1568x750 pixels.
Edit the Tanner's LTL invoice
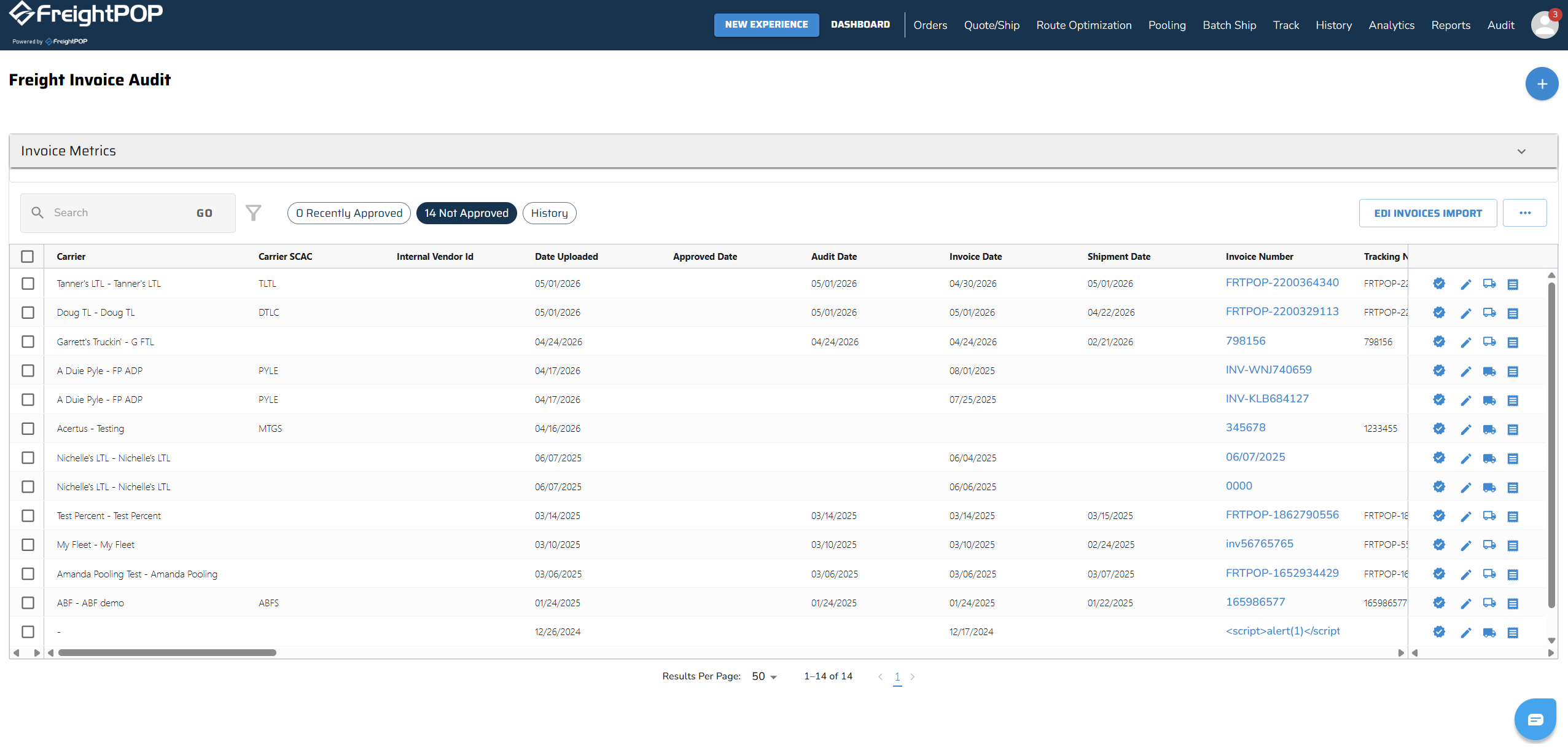(1465, 284)
